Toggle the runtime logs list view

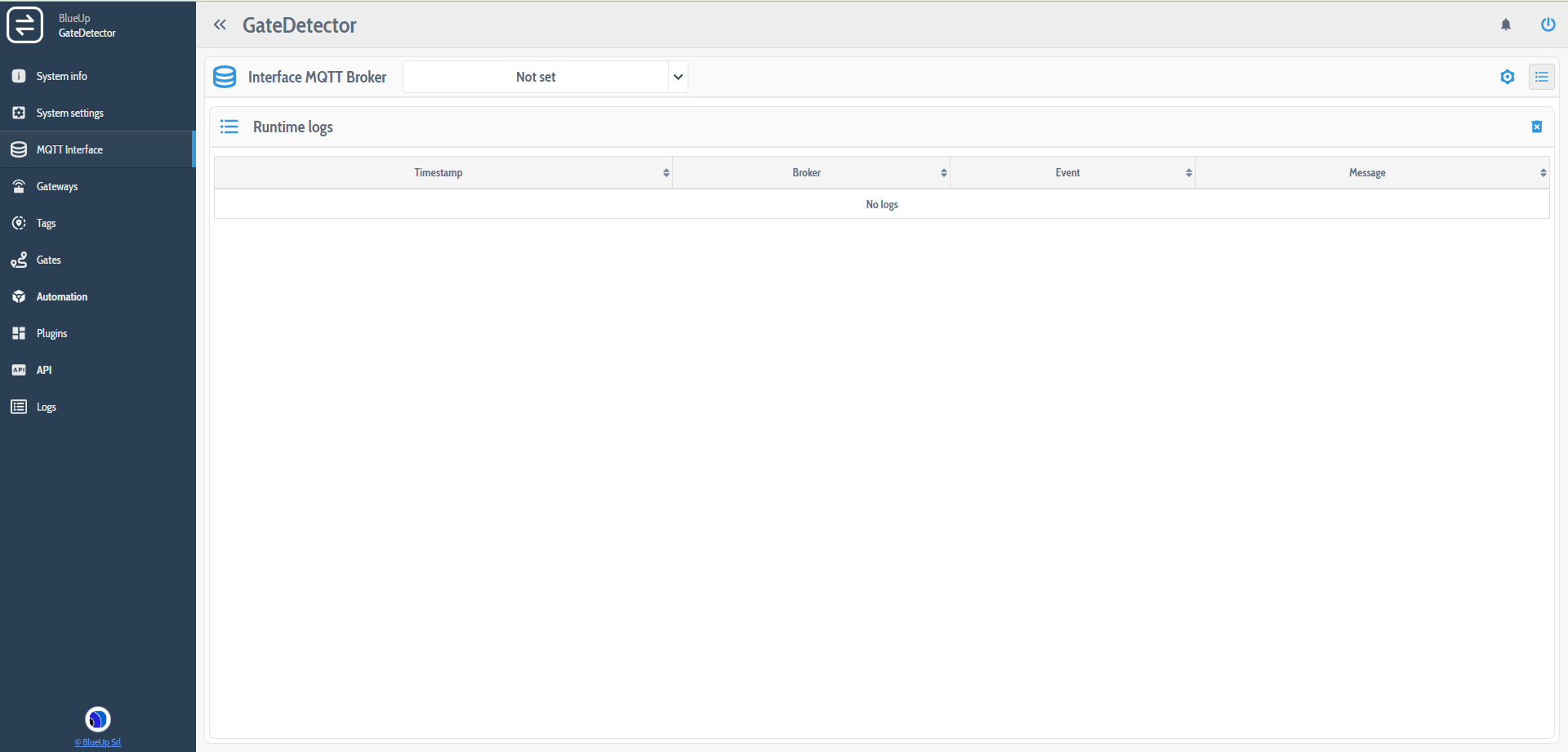(1542, 77)
